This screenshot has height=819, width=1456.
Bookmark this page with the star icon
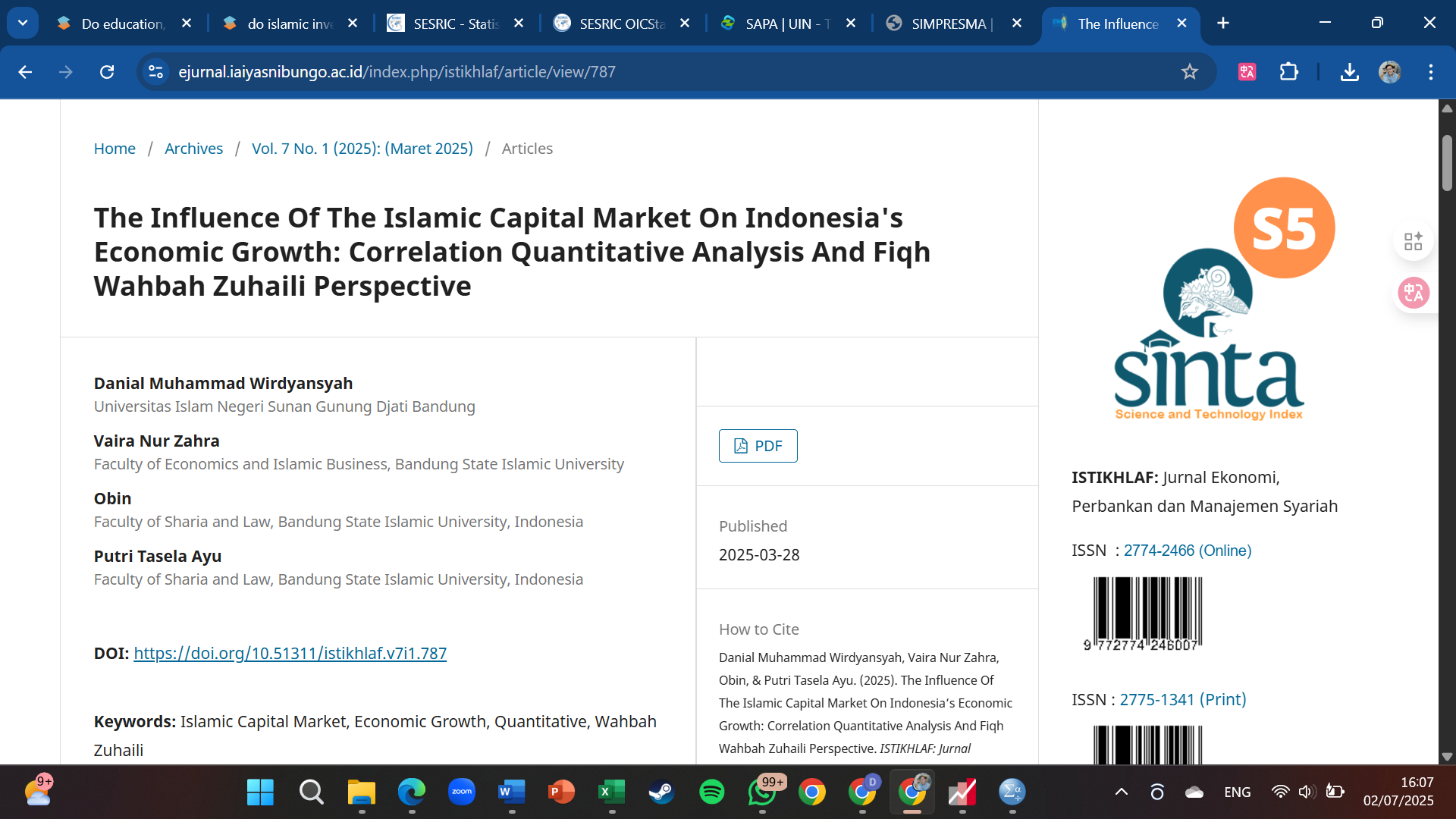coord(1189,72)
